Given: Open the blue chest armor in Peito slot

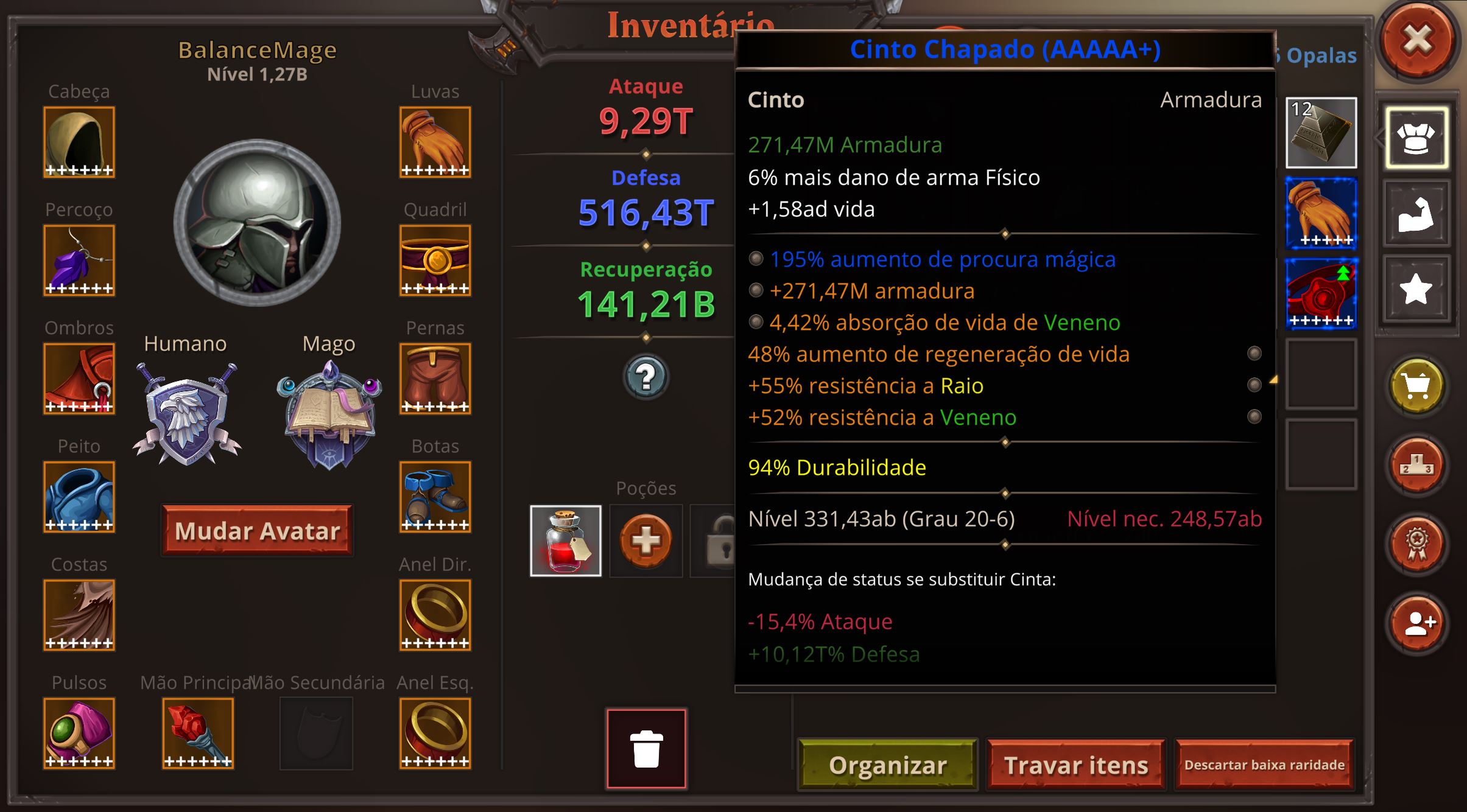Looking at the screenshot, I should pyautogui.click(x=79, y=497).
